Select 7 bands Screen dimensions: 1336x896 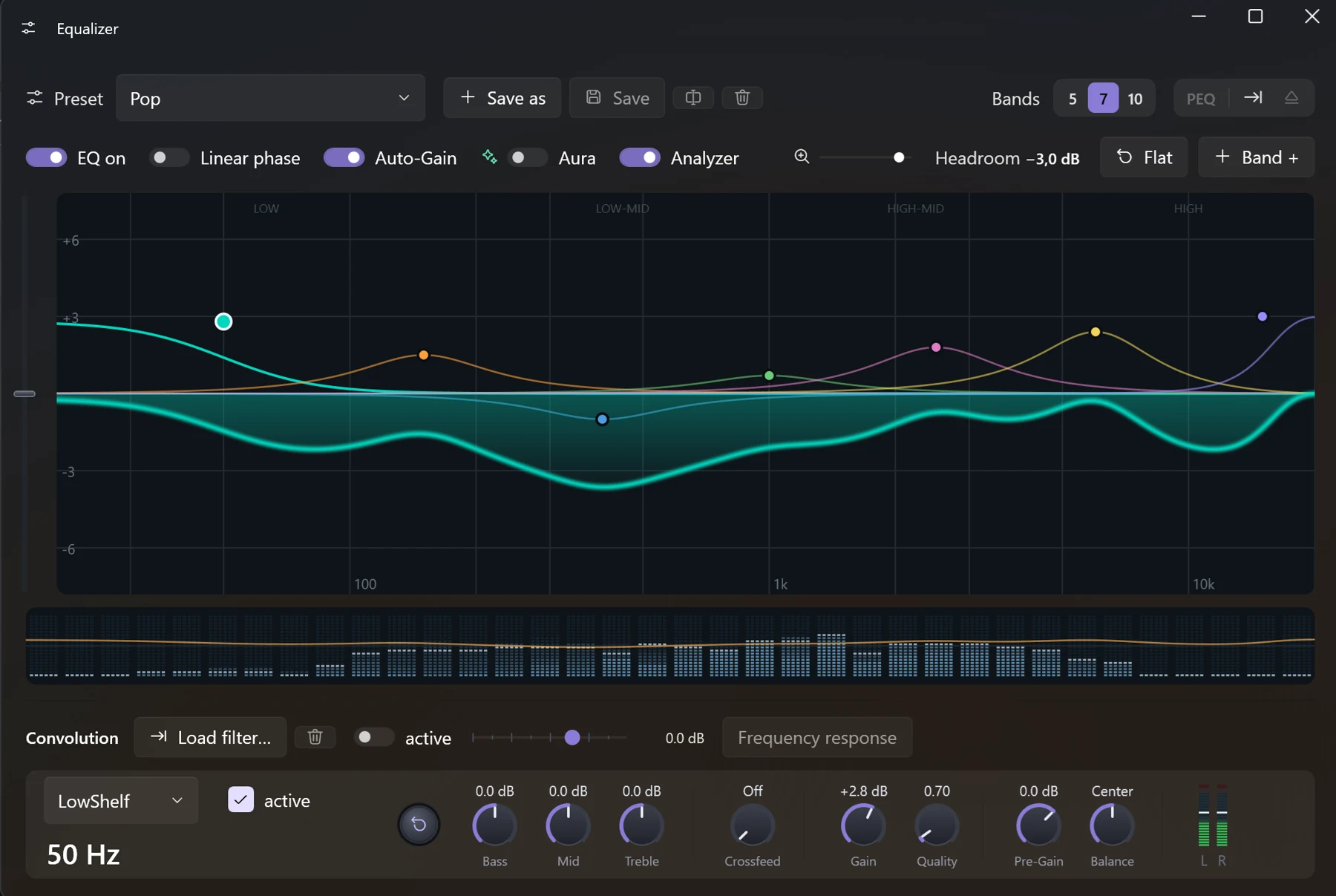1104,99
